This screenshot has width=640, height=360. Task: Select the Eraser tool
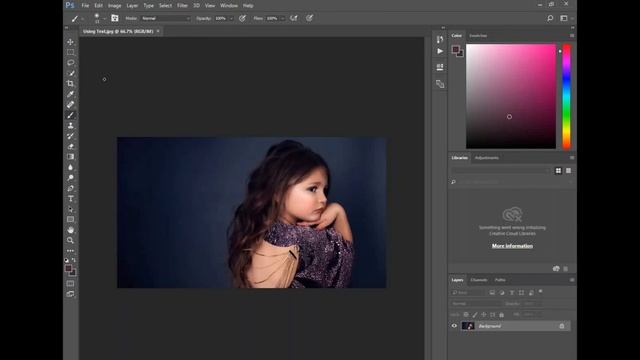pos(70,147)
